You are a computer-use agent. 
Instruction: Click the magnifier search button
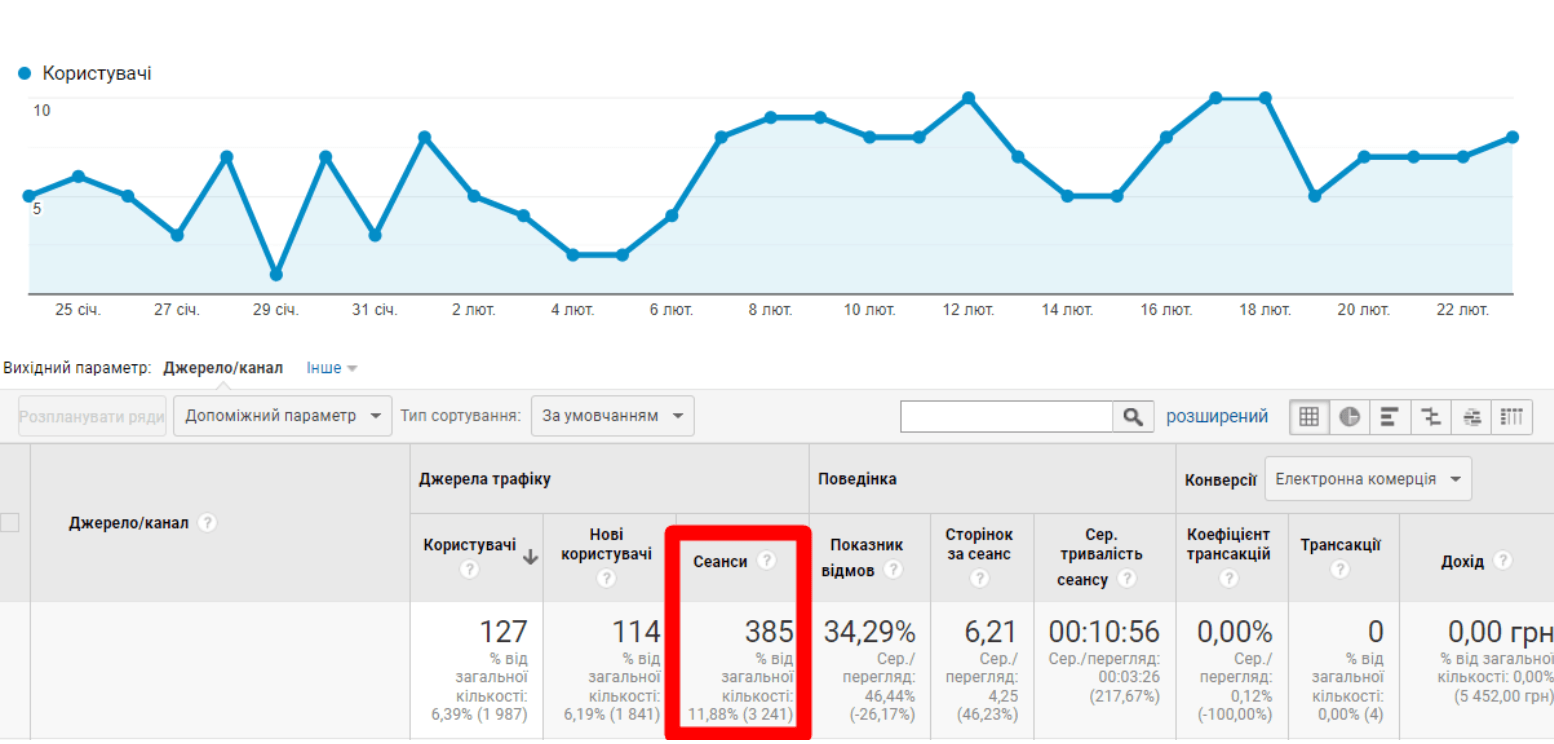[1133, 417]
